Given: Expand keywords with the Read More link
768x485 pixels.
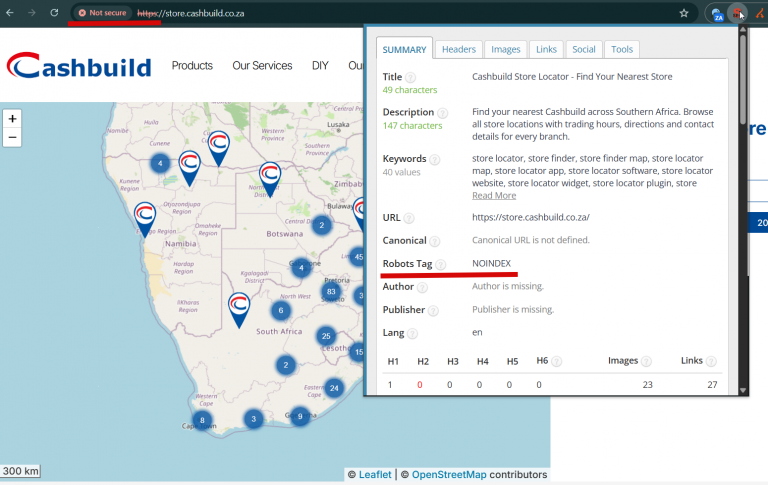Looking at the screenshot, I should pos(494,195).
